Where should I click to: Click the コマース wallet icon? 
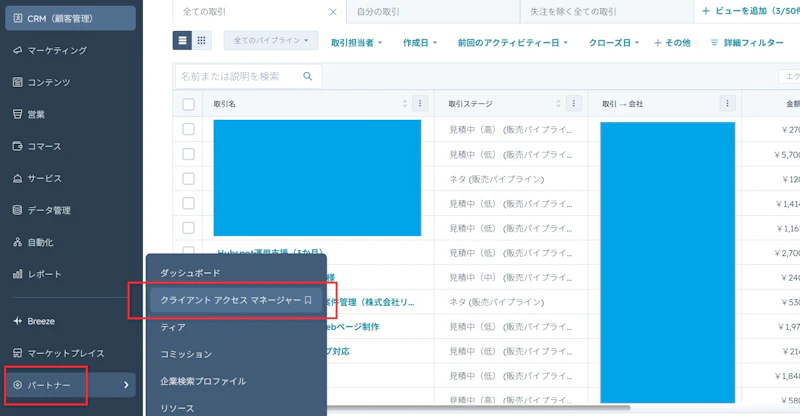17,146
